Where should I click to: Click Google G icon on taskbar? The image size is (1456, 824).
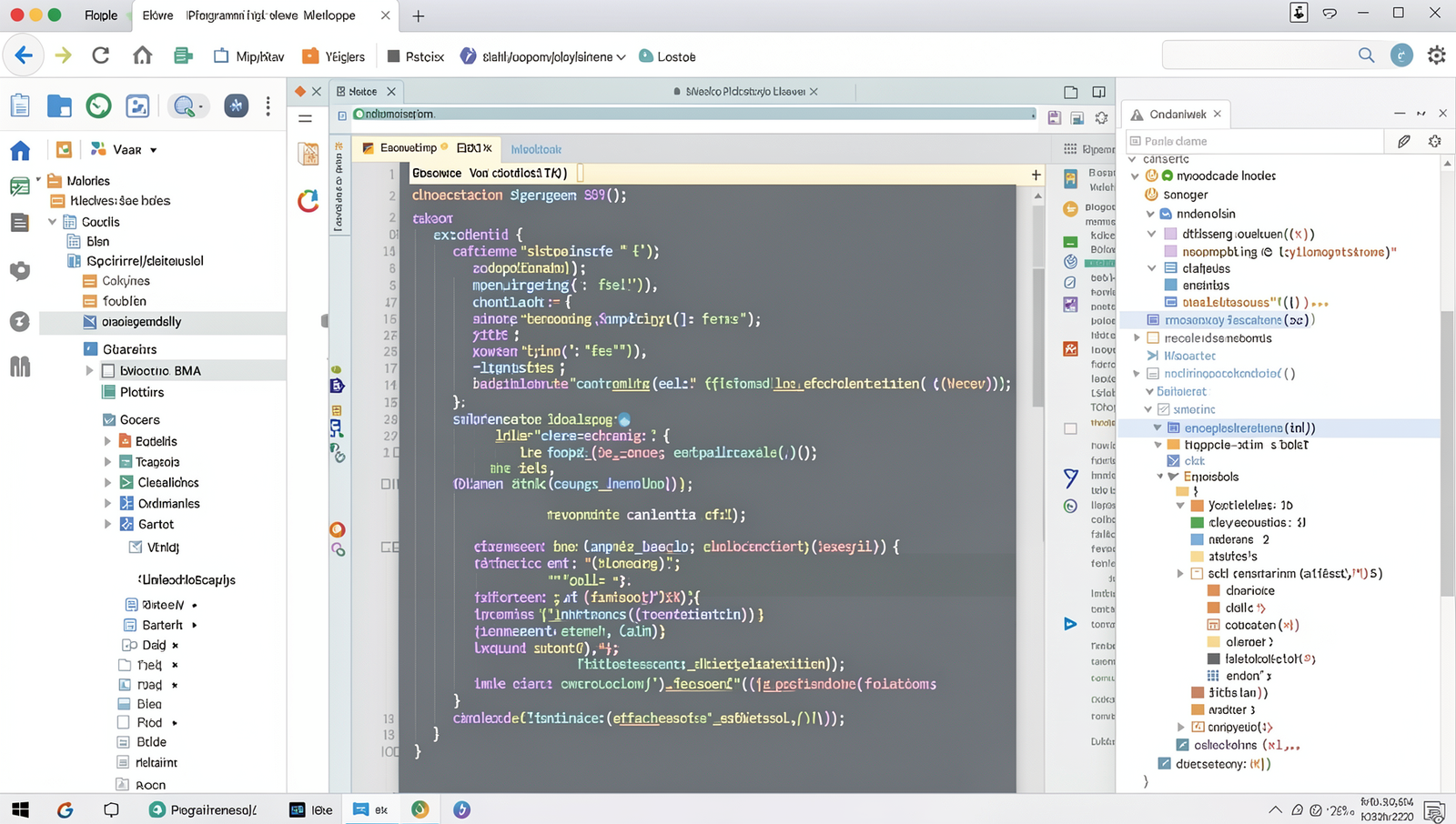coord(65,809)
